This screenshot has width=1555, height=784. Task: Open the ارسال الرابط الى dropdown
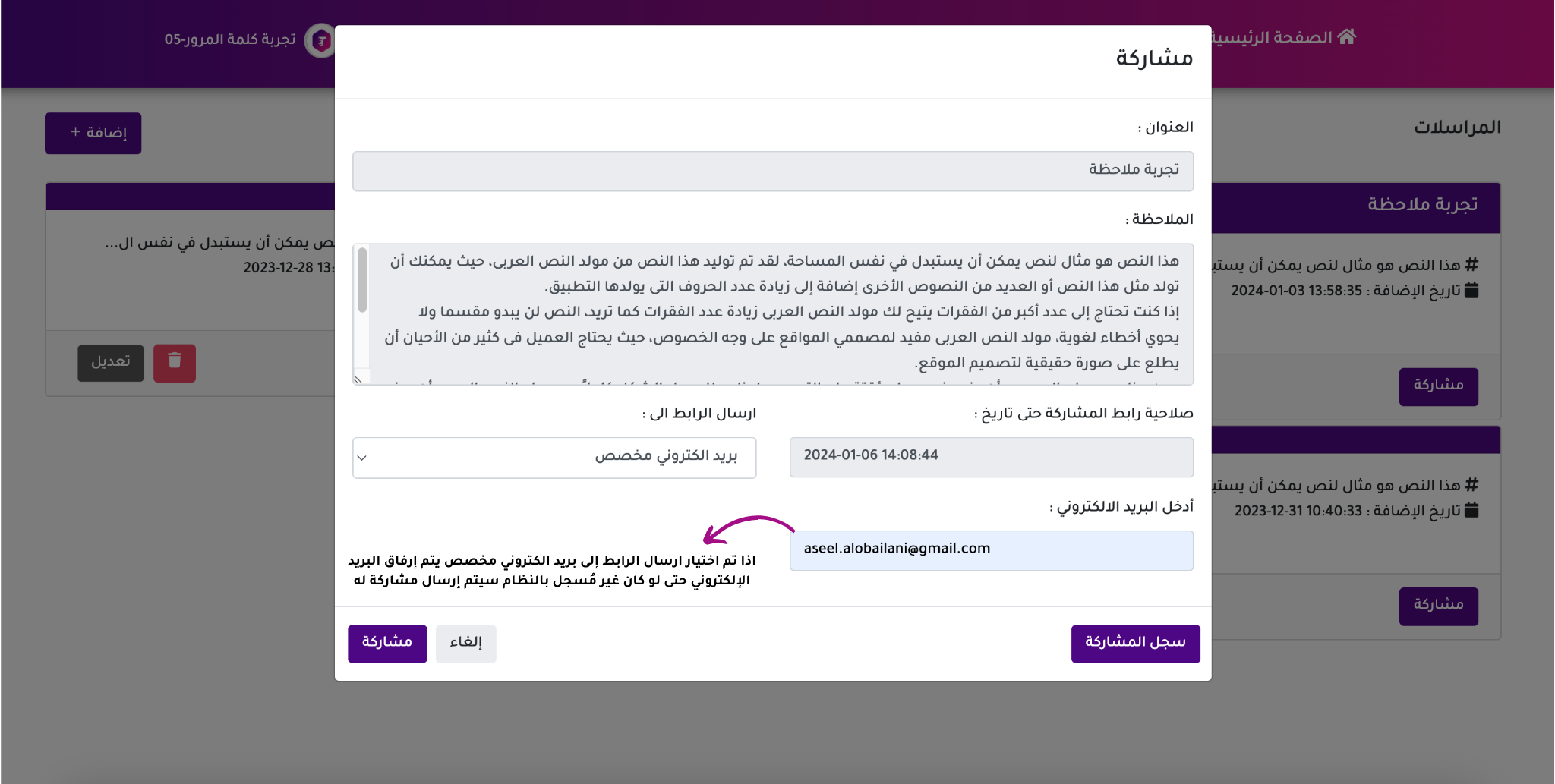[554, 457]
